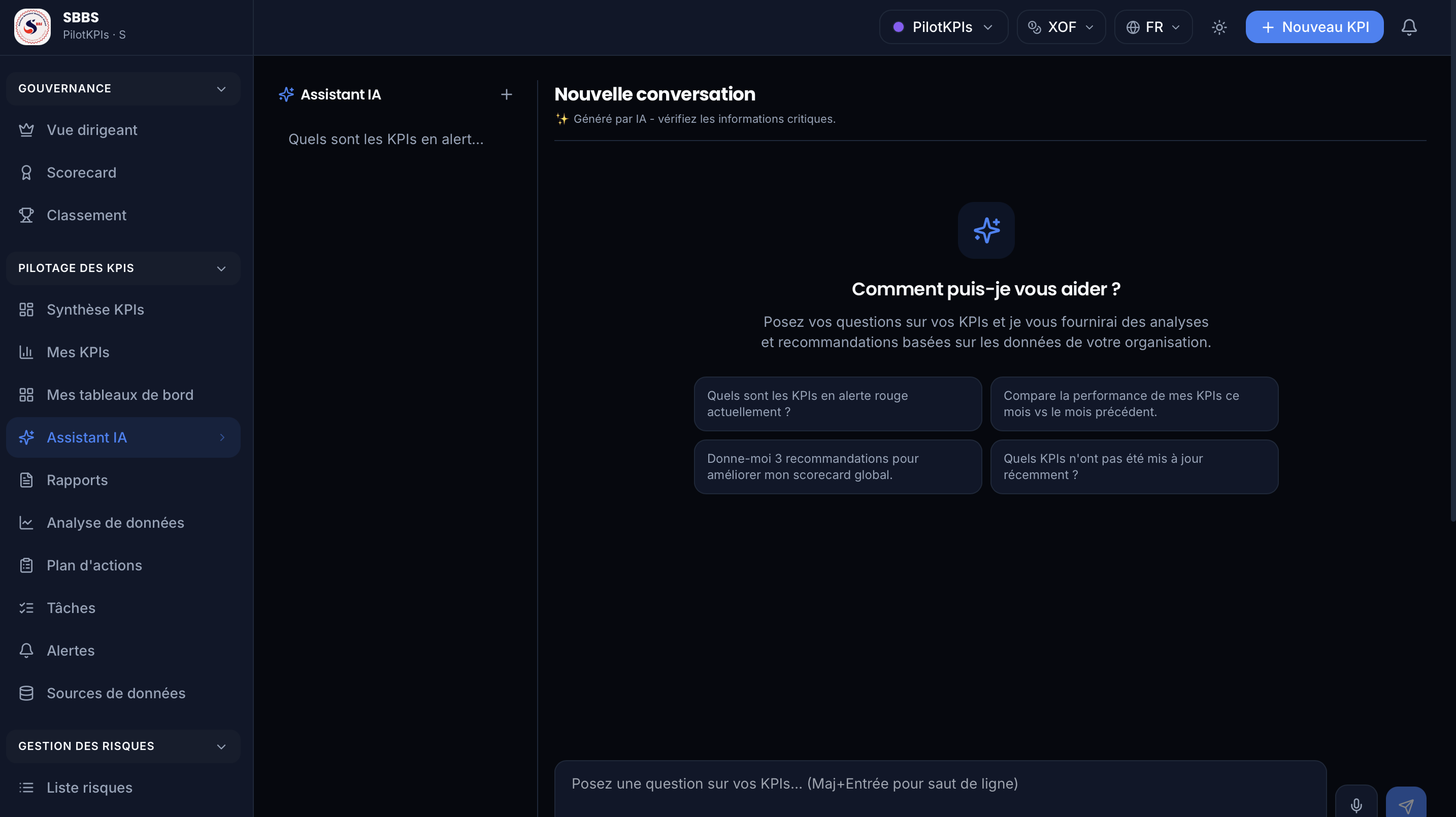Click the 'Nouvelle conversation' heading
The height and width of the screenshot is (817, 1456).
coord(654,94)
